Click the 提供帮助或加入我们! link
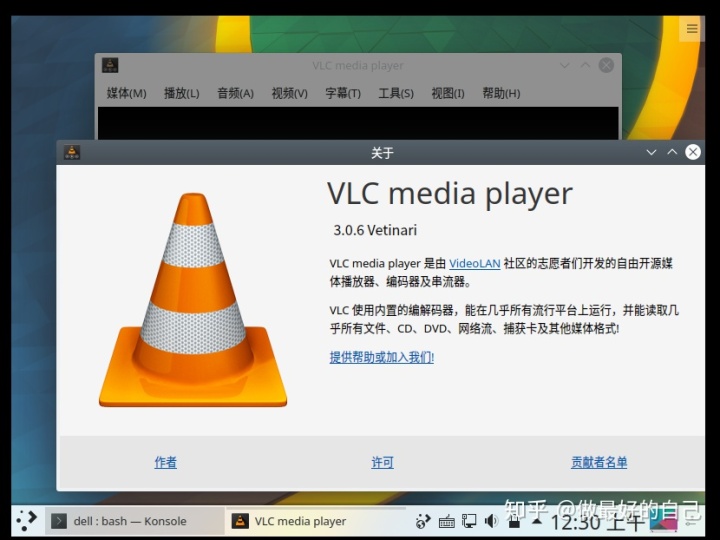 pyautogui.click(x=382, y=357)
